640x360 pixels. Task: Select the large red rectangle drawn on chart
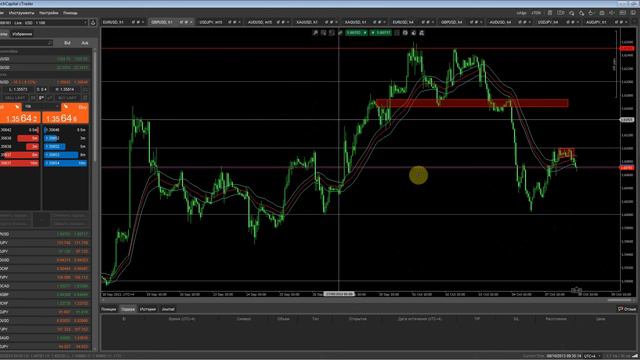point(471,103)
